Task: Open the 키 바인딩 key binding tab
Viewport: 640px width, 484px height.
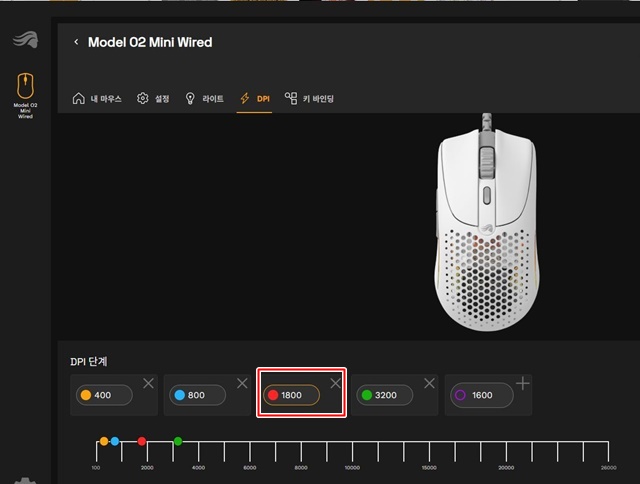Action: pyautogui.click(x=309, y=98)
